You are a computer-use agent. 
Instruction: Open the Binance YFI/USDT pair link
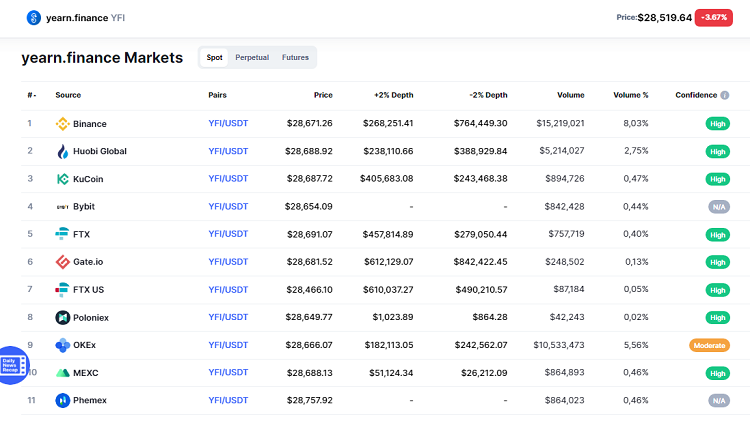point(229,124)
